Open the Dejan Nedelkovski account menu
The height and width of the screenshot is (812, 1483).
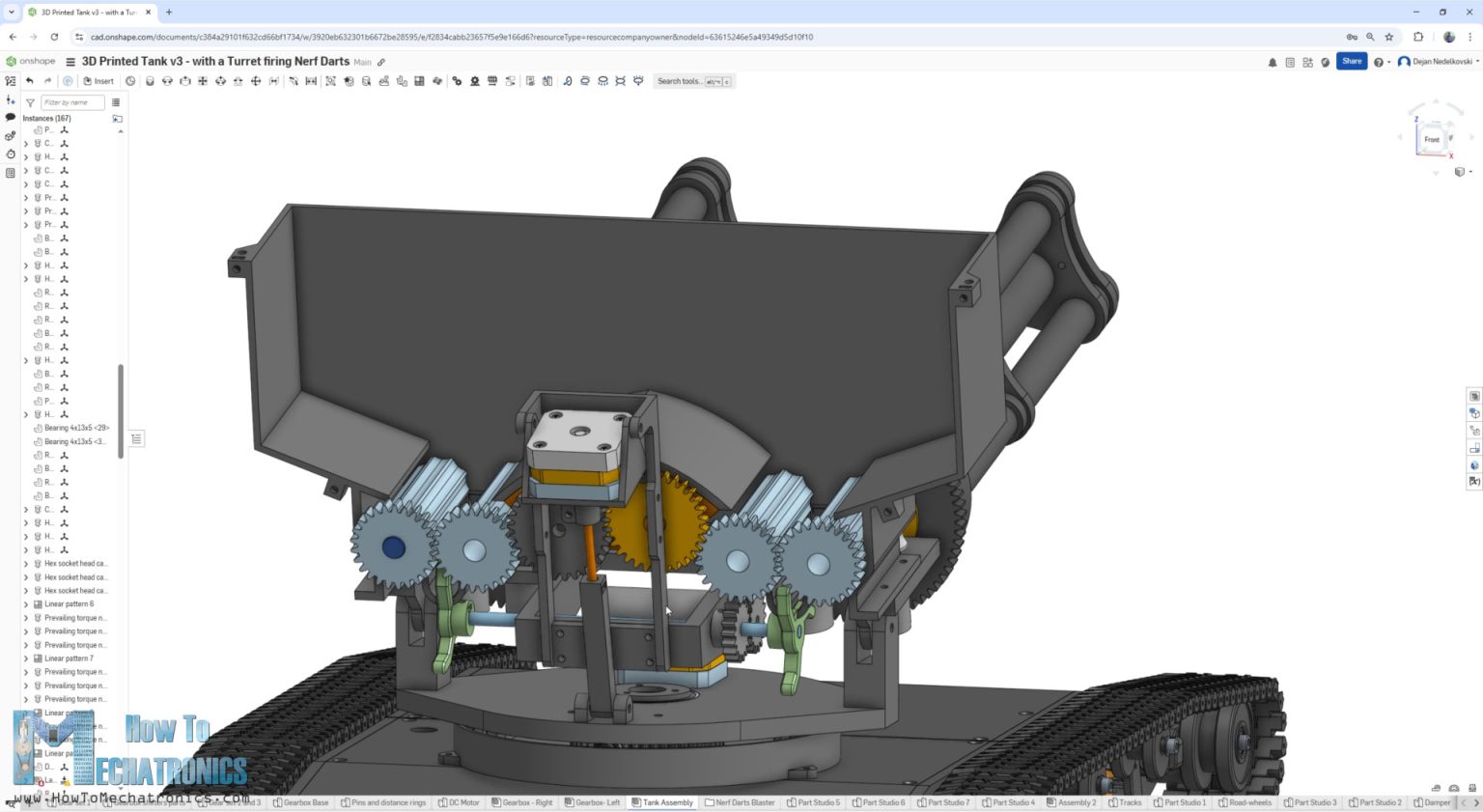[x=1439, y=62]
